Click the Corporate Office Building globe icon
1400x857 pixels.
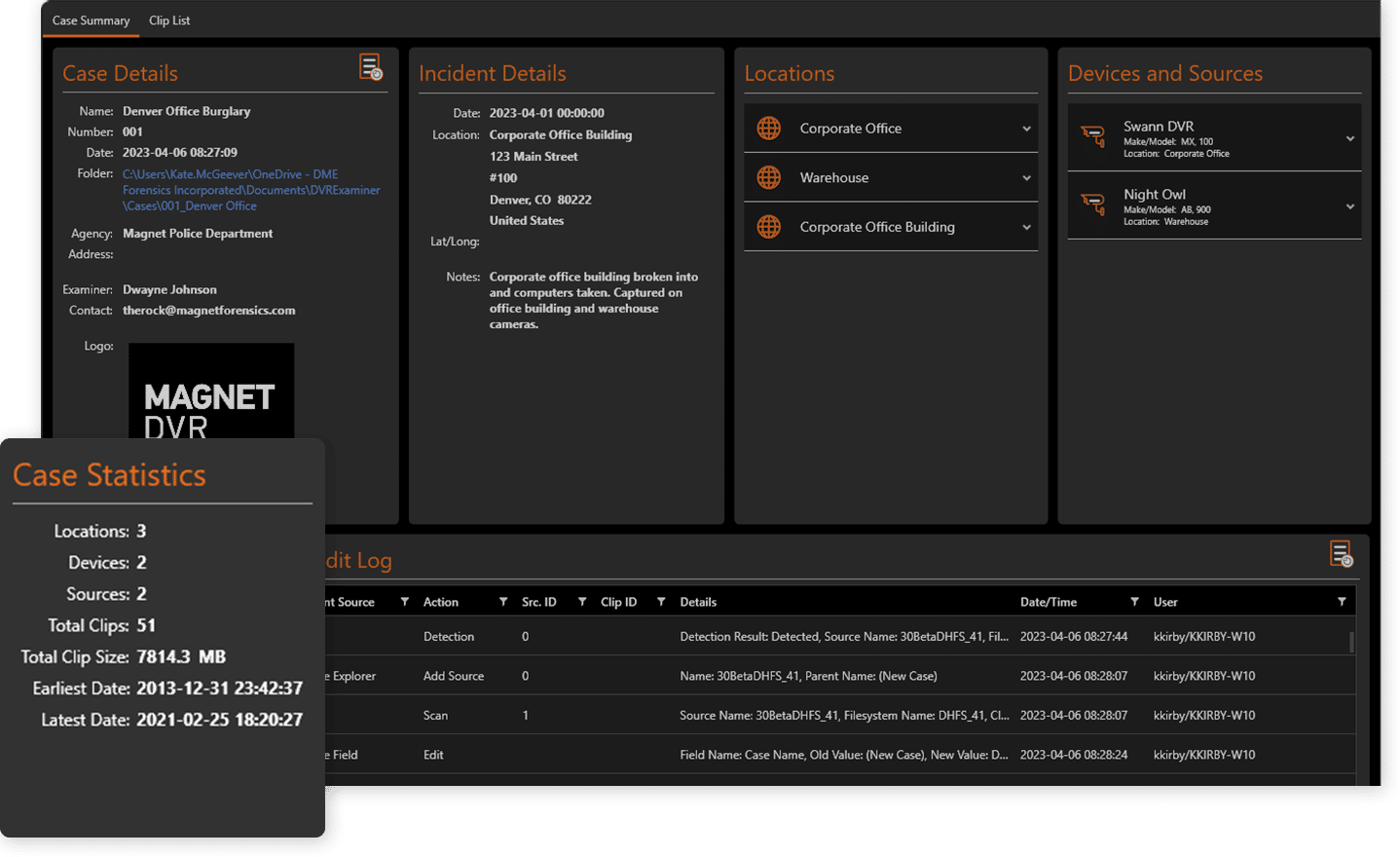point(769,227)
